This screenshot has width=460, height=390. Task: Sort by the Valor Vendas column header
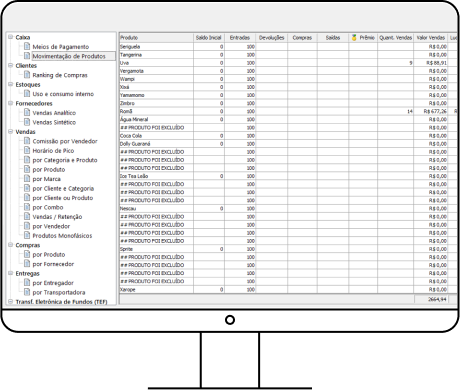click(x=431, y=38)
